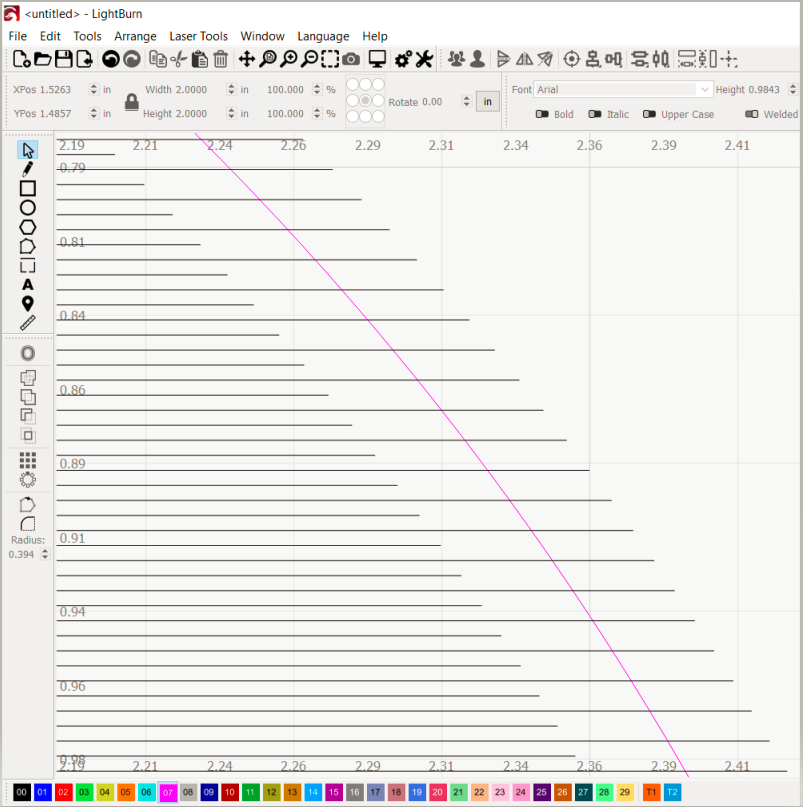Open the Grid Array tool
The height and width of the screenshot is (807, 803).
pos(28,460)
